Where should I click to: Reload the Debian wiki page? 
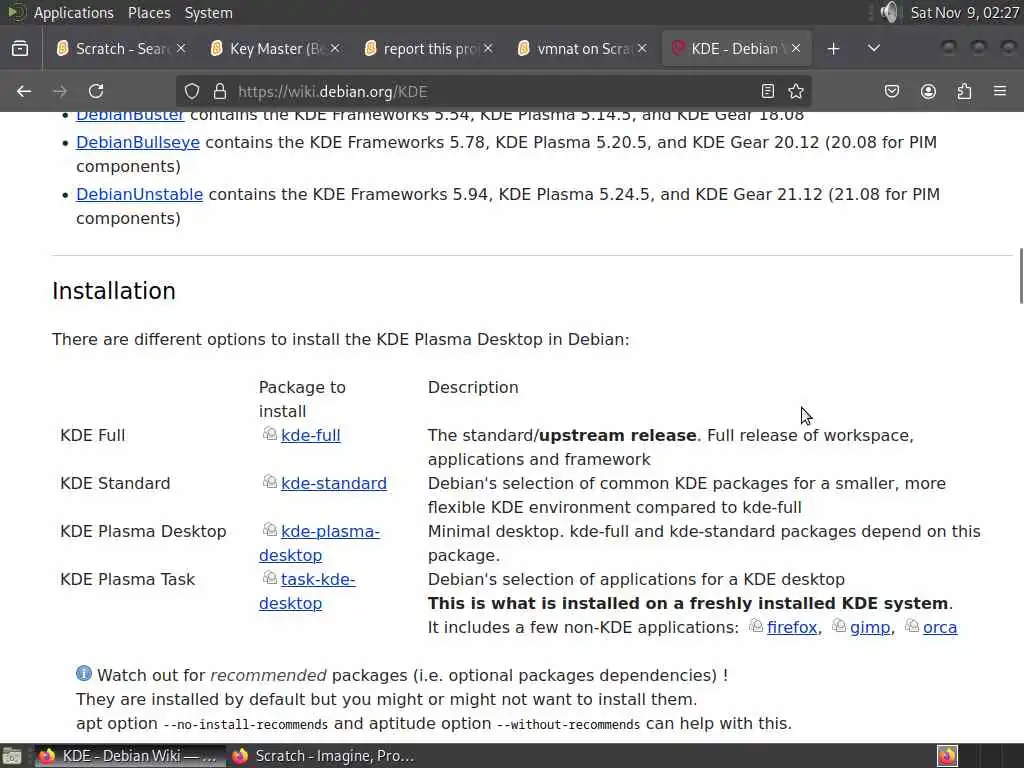(x=96, y=91)
